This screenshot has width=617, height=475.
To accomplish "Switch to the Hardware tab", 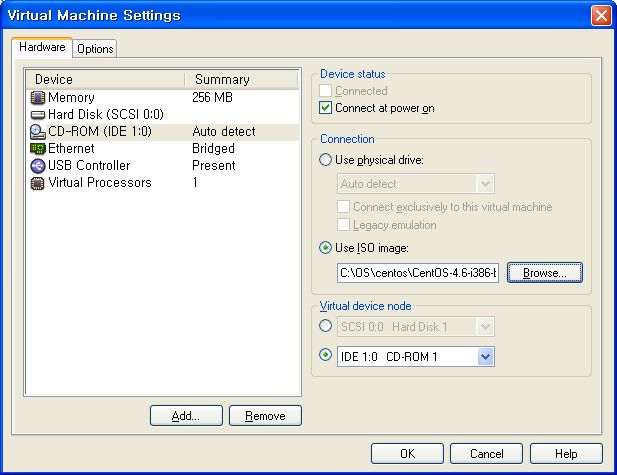I will point(42,47).
